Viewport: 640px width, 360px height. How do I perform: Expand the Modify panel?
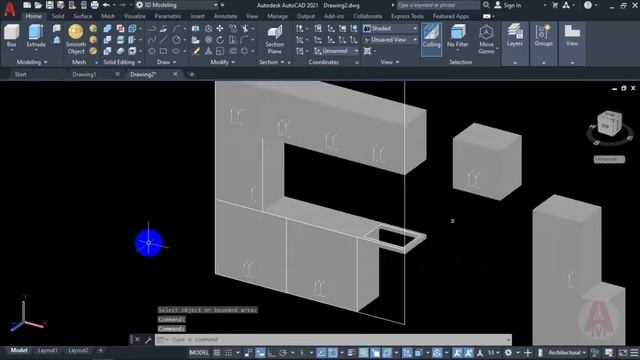223,62
